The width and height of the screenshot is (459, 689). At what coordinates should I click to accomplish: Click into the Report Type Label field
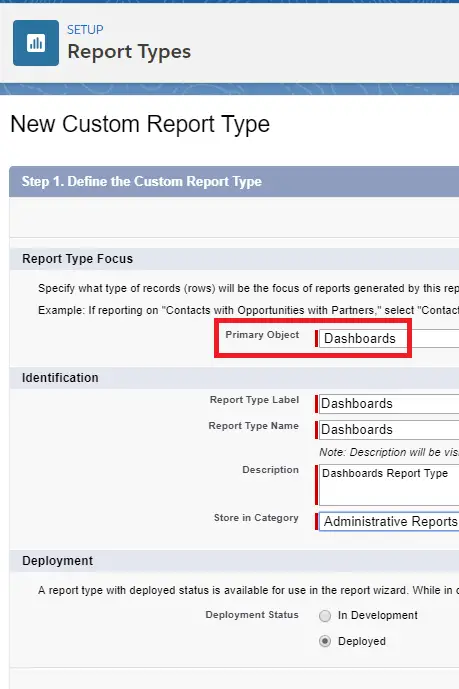pyautogui.click(x=389, y=403)
